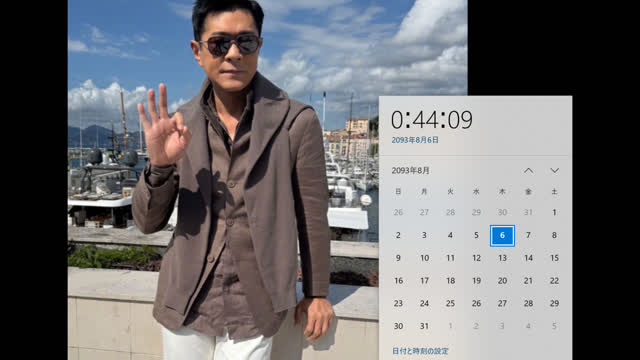Select August 1 in the Saturday column
This screenshot has width=640, height=360.
[554, 212]
